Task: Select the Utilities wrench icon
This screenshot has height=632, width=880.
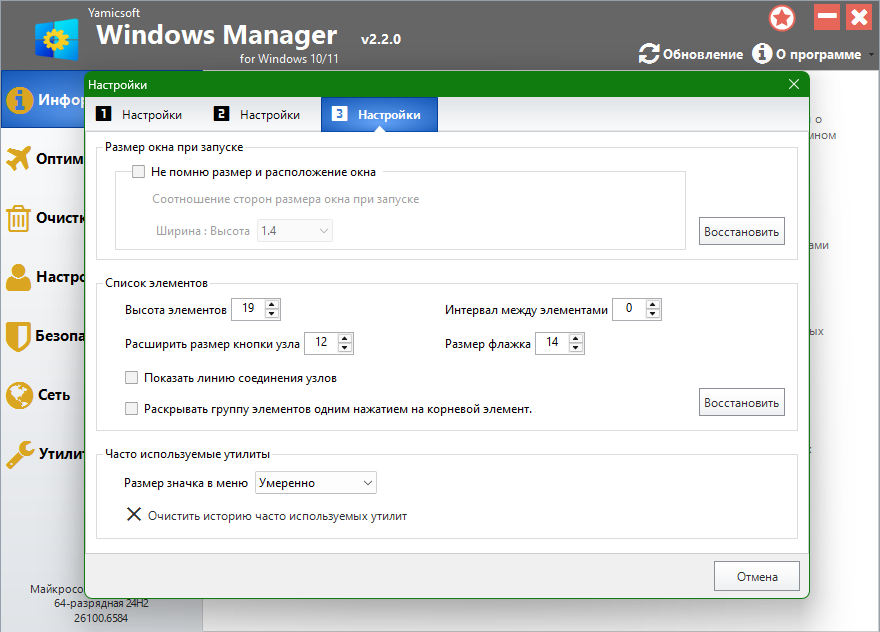Action: tap(19, 454)
